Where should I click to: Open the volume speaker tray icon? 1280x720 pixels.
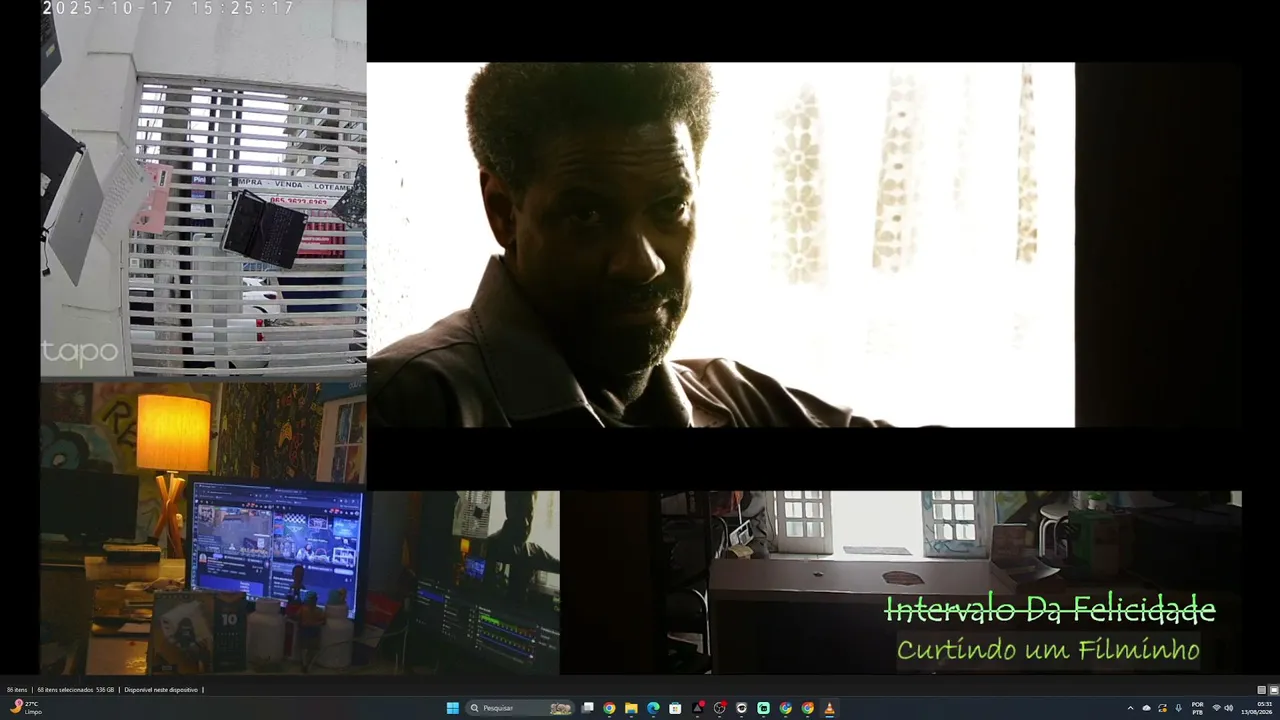[1229, 708]
